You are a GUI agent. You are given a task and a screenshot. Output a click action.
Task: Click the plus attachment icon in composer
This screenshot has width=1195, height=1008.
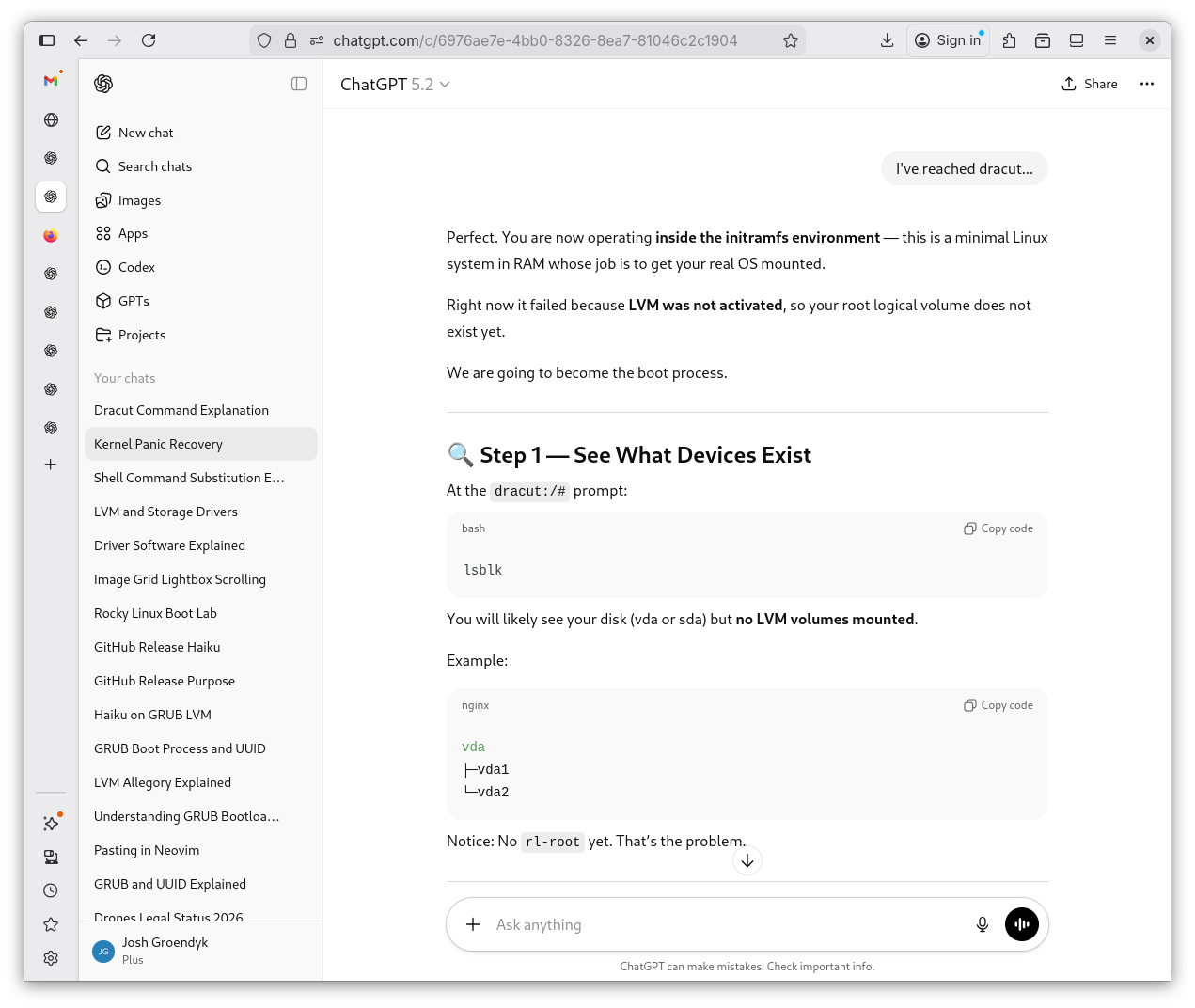(473, 924)
